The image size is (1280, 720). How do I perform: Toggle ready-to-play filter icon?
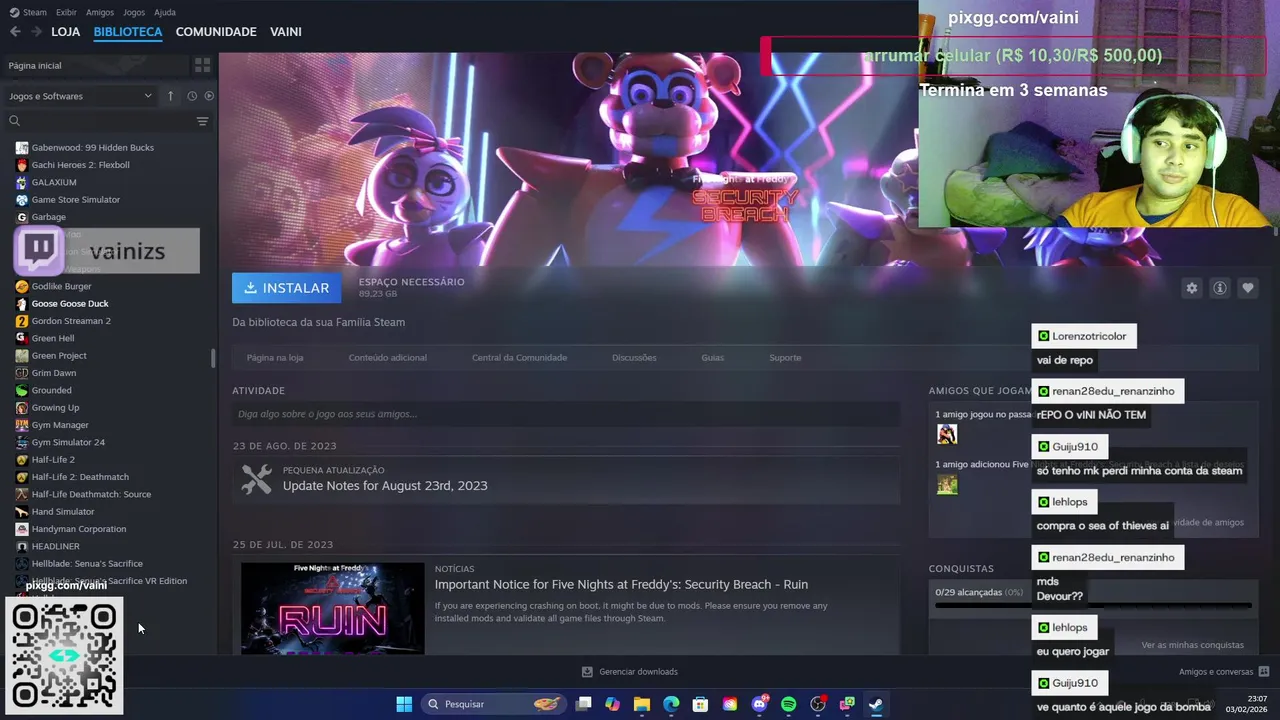209,96
